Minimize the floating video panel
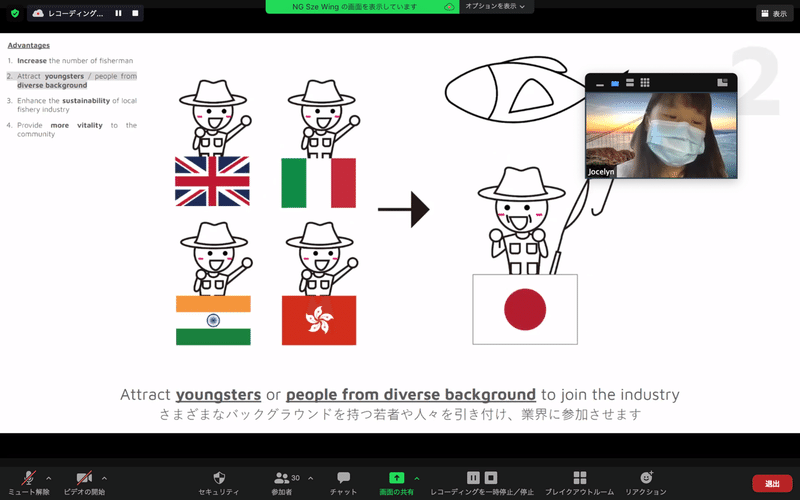 600,83
